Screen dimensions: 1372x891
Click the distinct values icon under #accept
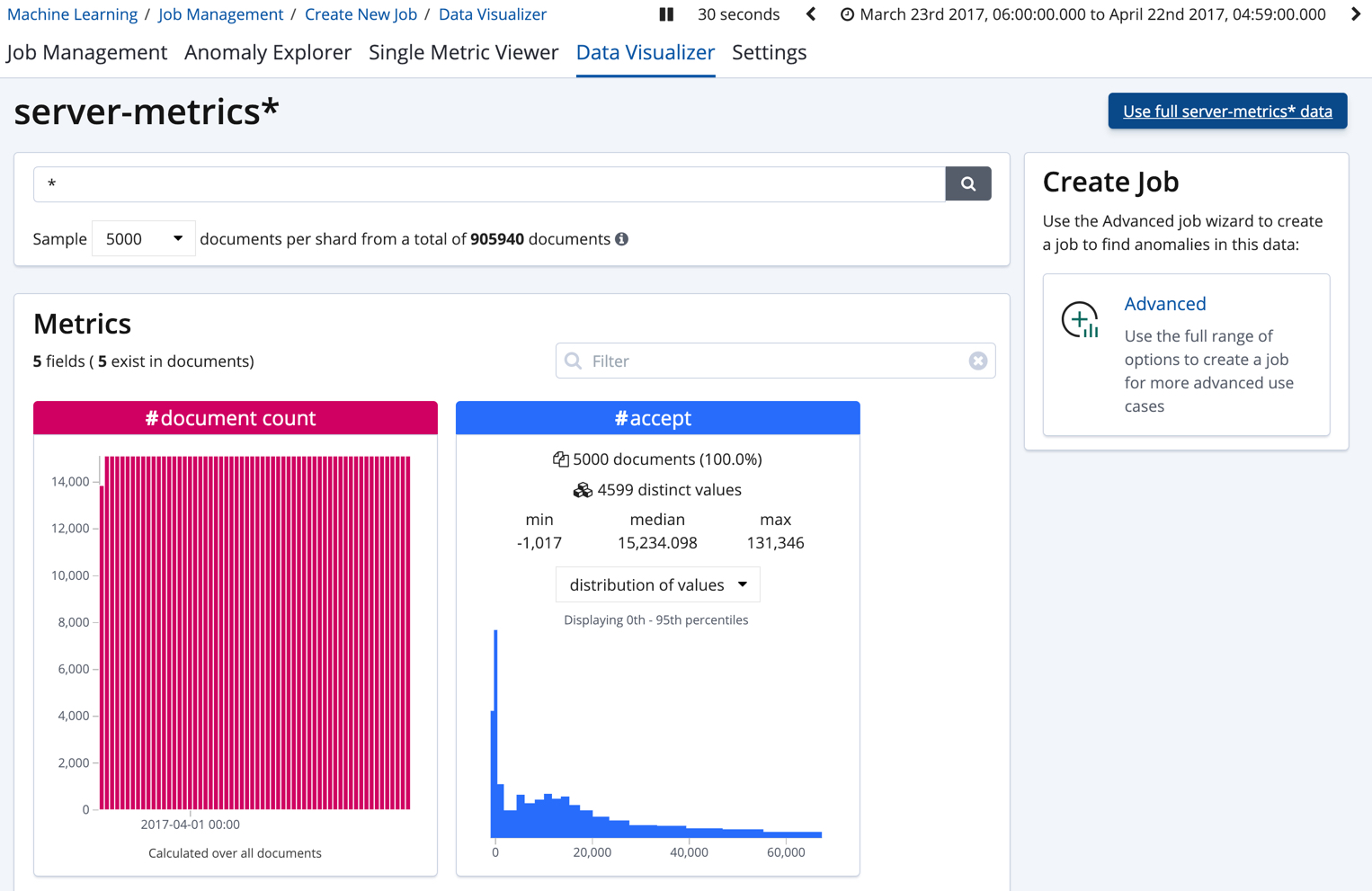[x=581, y=489]
